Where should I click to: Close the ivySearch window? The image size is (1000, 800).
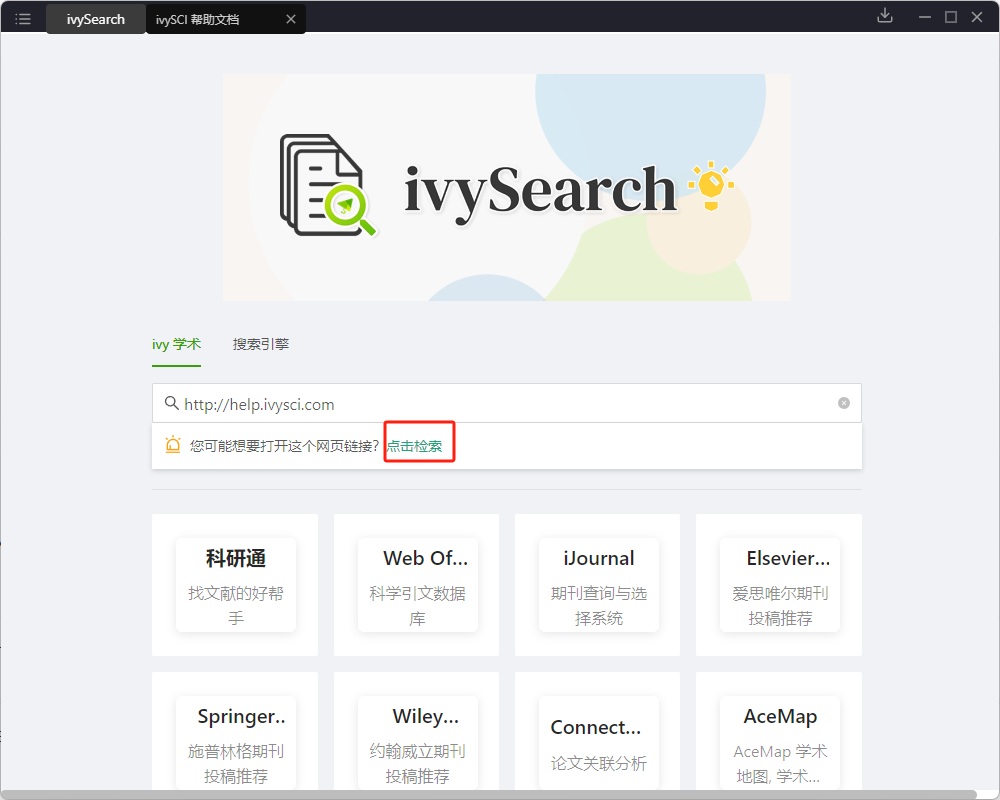pyautogui.click(x=976, y=17)
